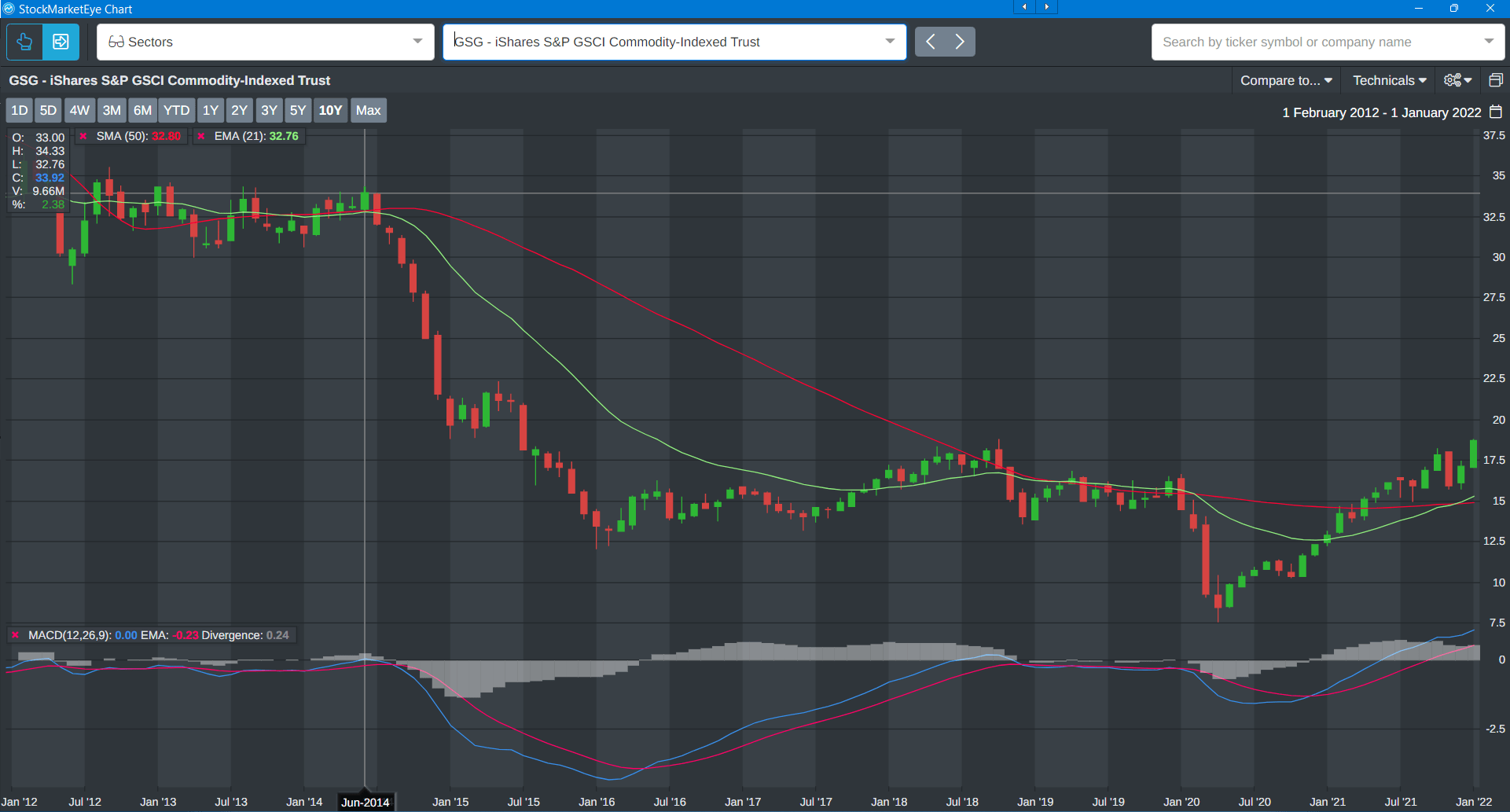
Task: Restore down the StockMarketEye Chart window
Action: pos(1454,8)
